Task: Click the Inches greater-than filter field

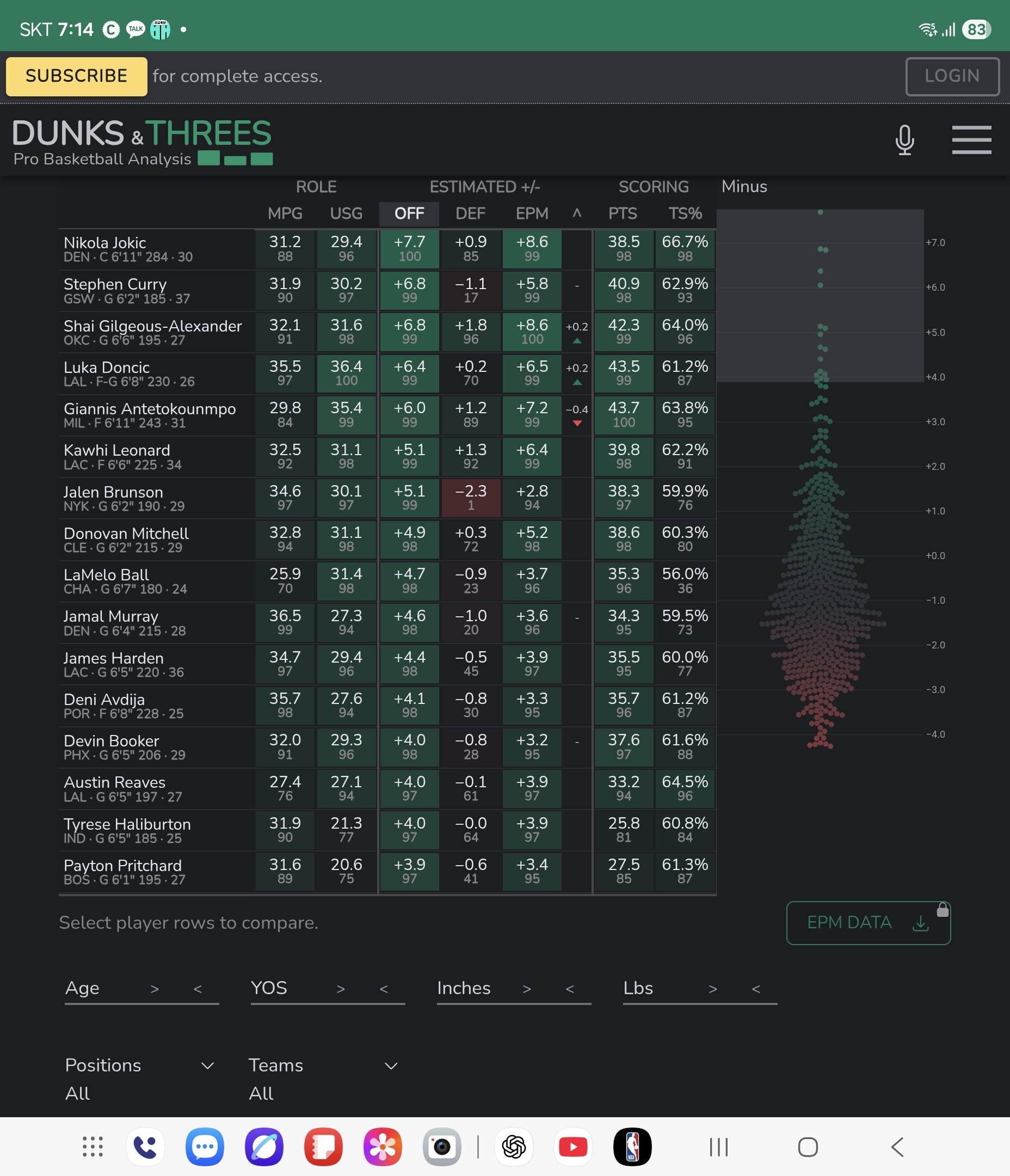Action: tap(527, 989)
